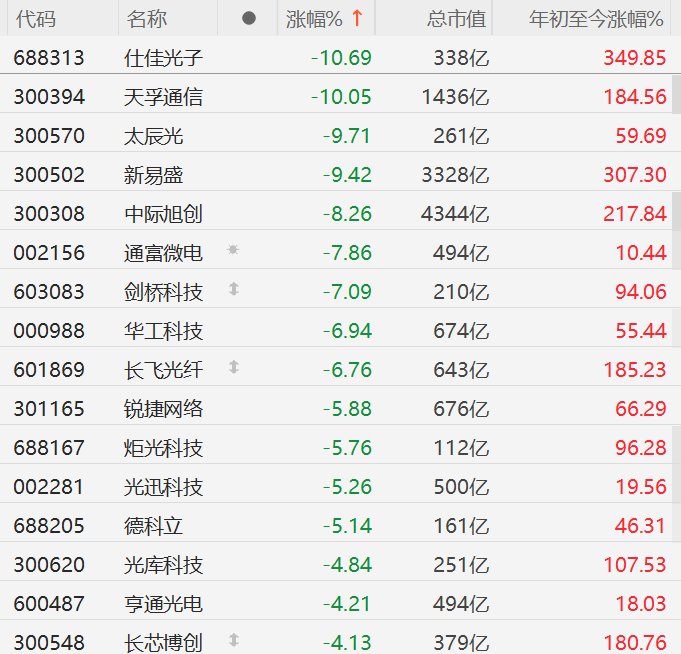Select stock name 中际旭创
681x654 pixels.
(163, 214)
